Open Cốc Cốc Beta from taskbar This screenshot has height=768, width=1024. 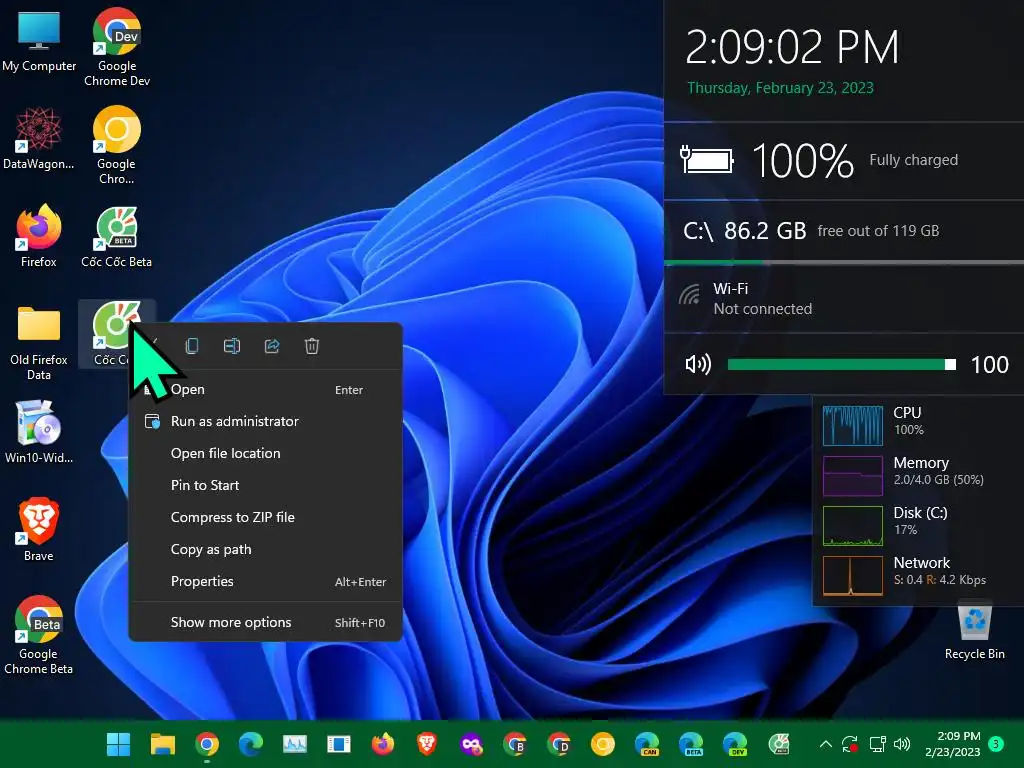[778, 744]
